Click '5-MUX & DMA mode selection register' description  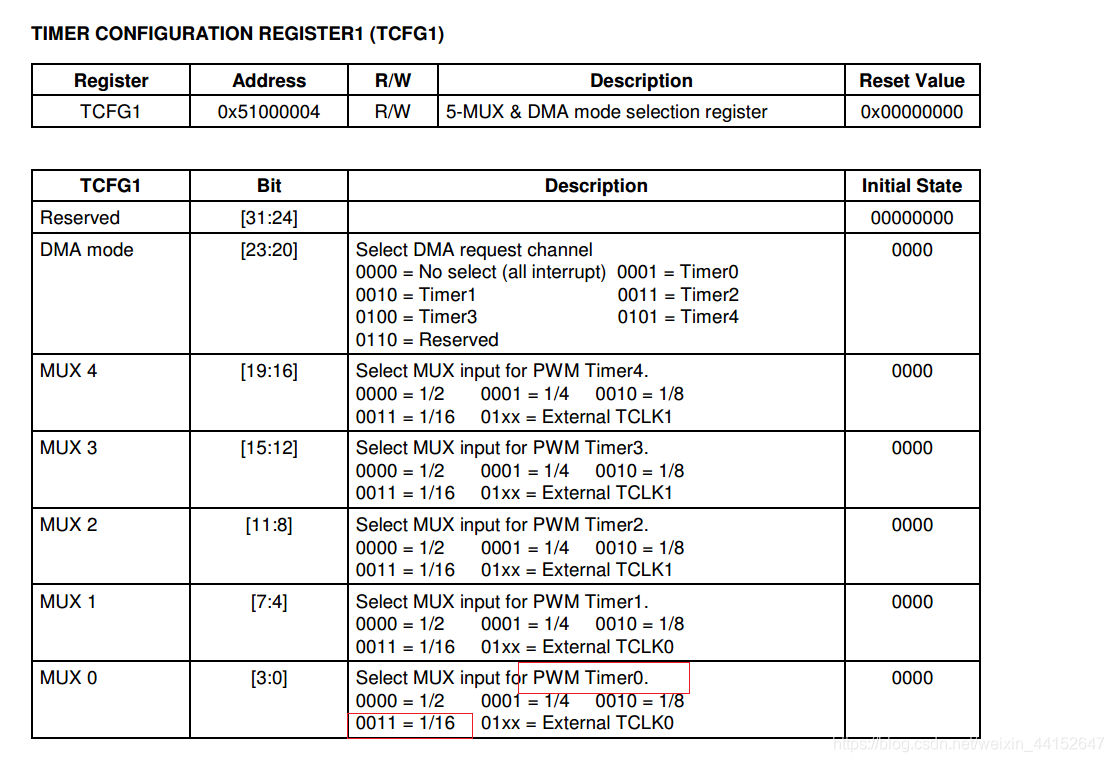[x=606, y=111]
